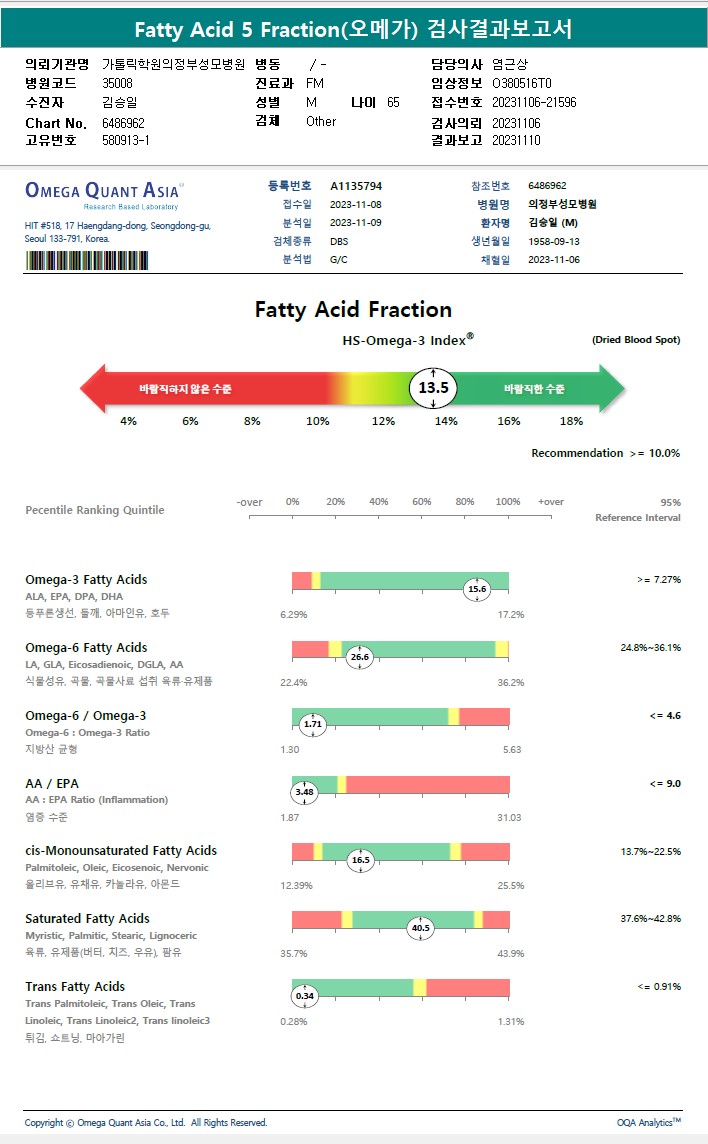Select the Chart No. value 6486962

click(124, 122)
